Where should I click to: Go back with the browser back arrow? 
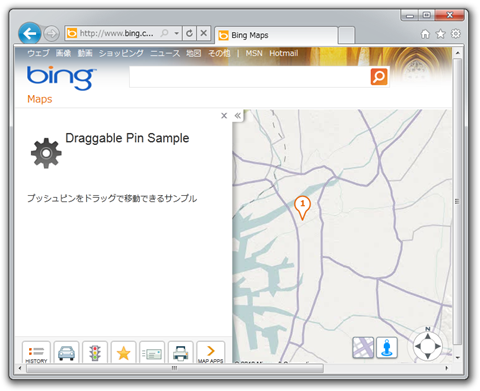(30, 33)
